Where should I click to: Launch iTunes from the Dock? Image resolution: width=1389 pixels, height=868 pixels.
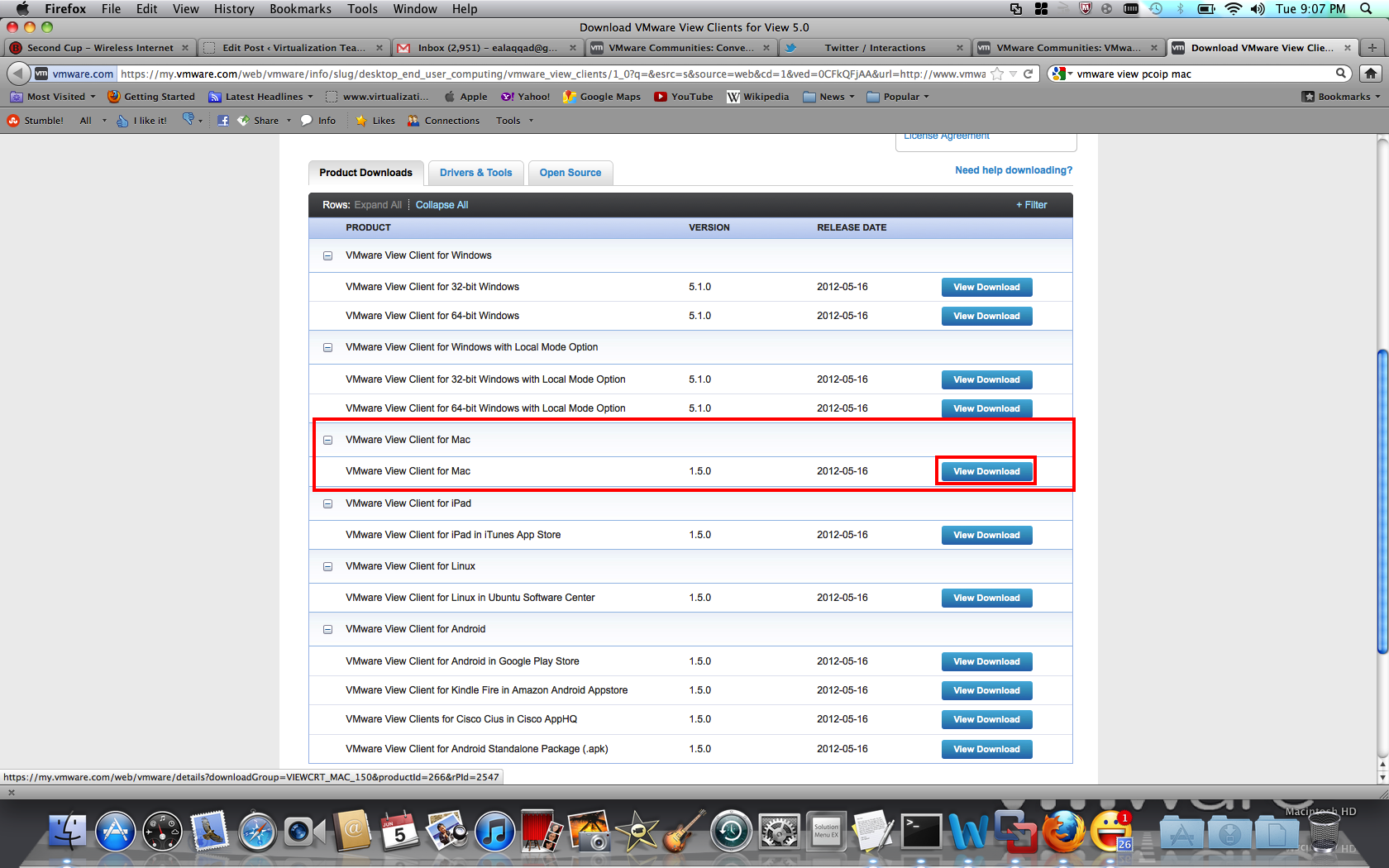(494, 831)
